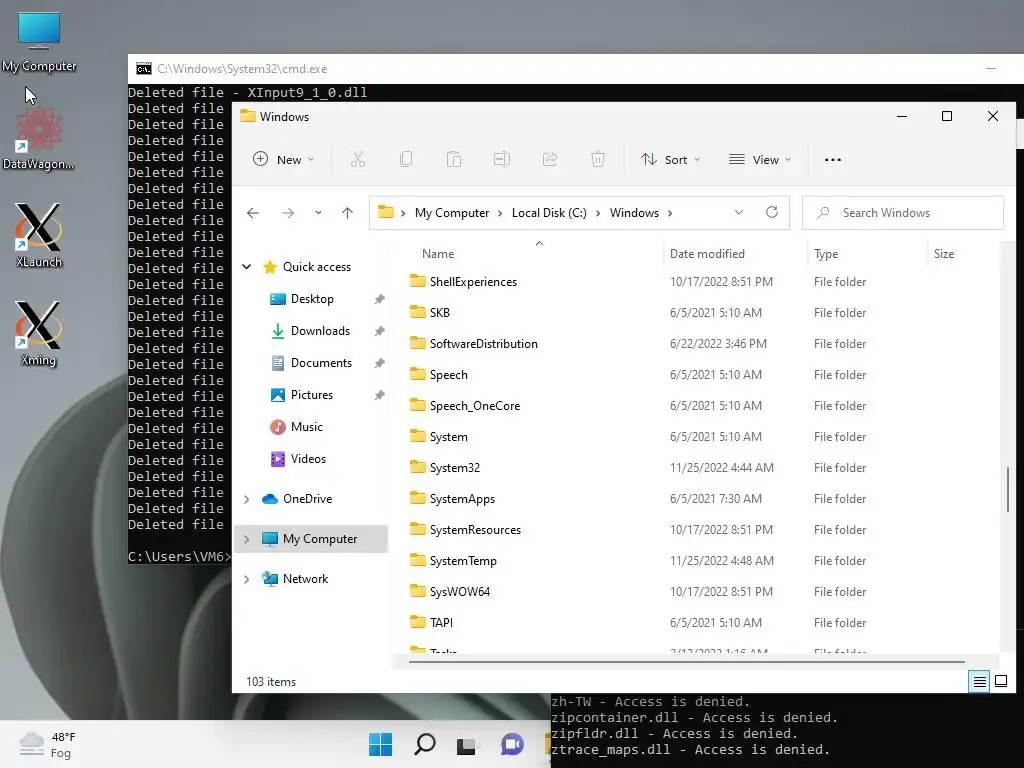Open the Chat icon on taskbar
The width and height of the screenshot is (1024, 768).
512,744
